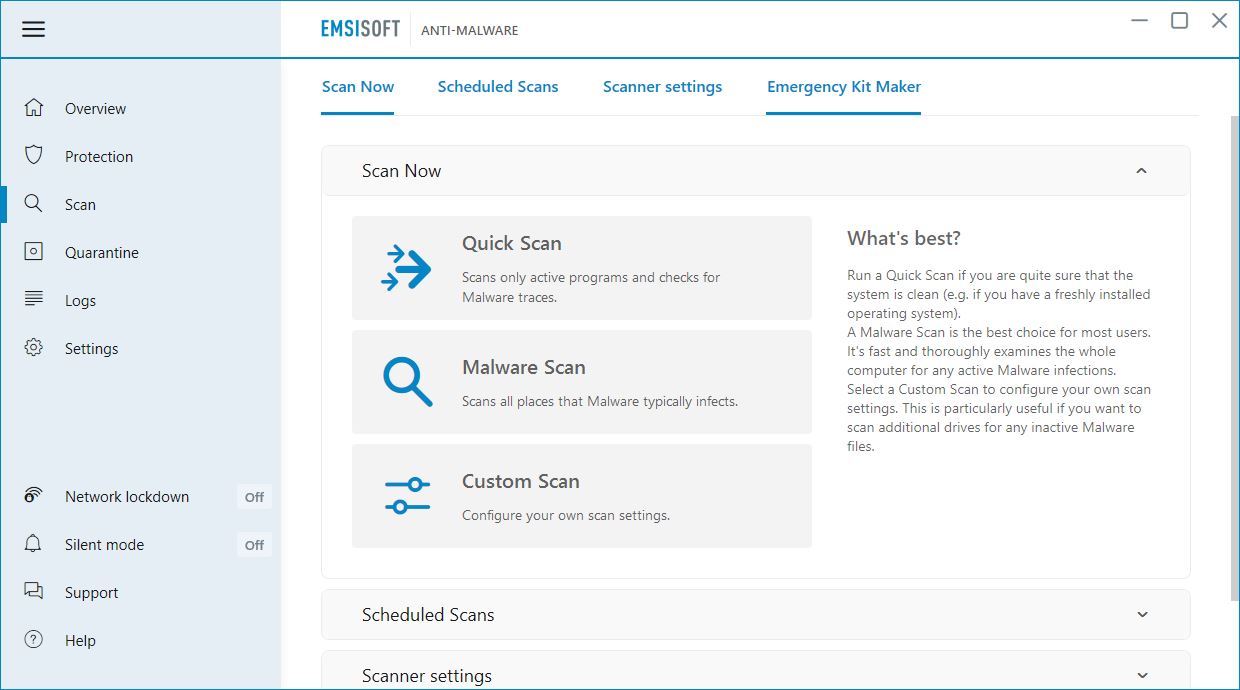Image resolution: width=1240 pixels, height=690 pixels.
Task: Click the Protection shield icon
Action: coord(34,156)
